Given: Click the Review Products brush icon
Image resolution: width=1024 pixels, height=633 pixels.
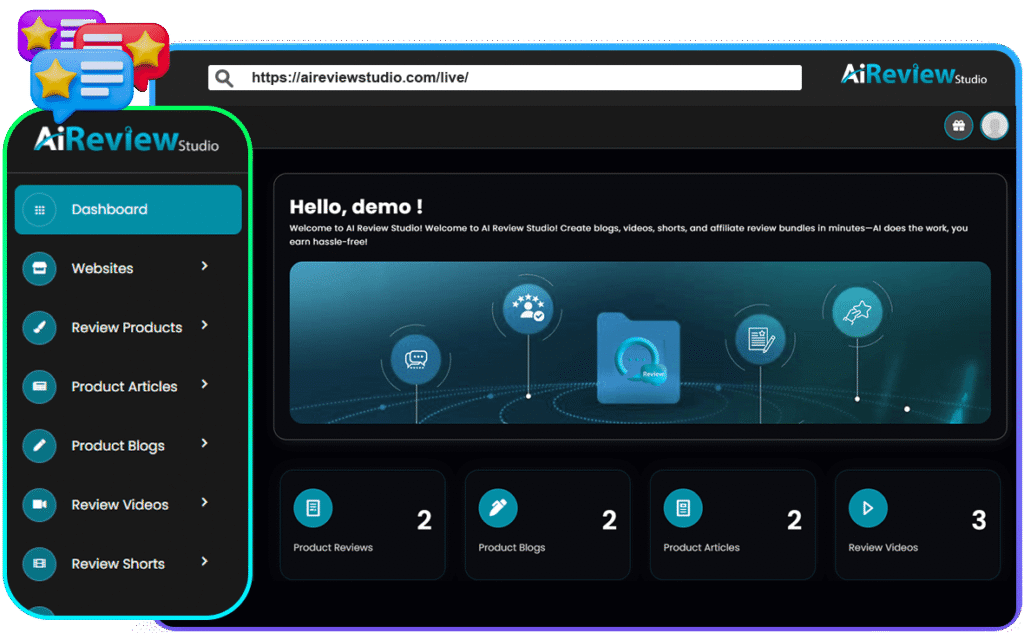Looking at the screenshot, I should 39,328.
